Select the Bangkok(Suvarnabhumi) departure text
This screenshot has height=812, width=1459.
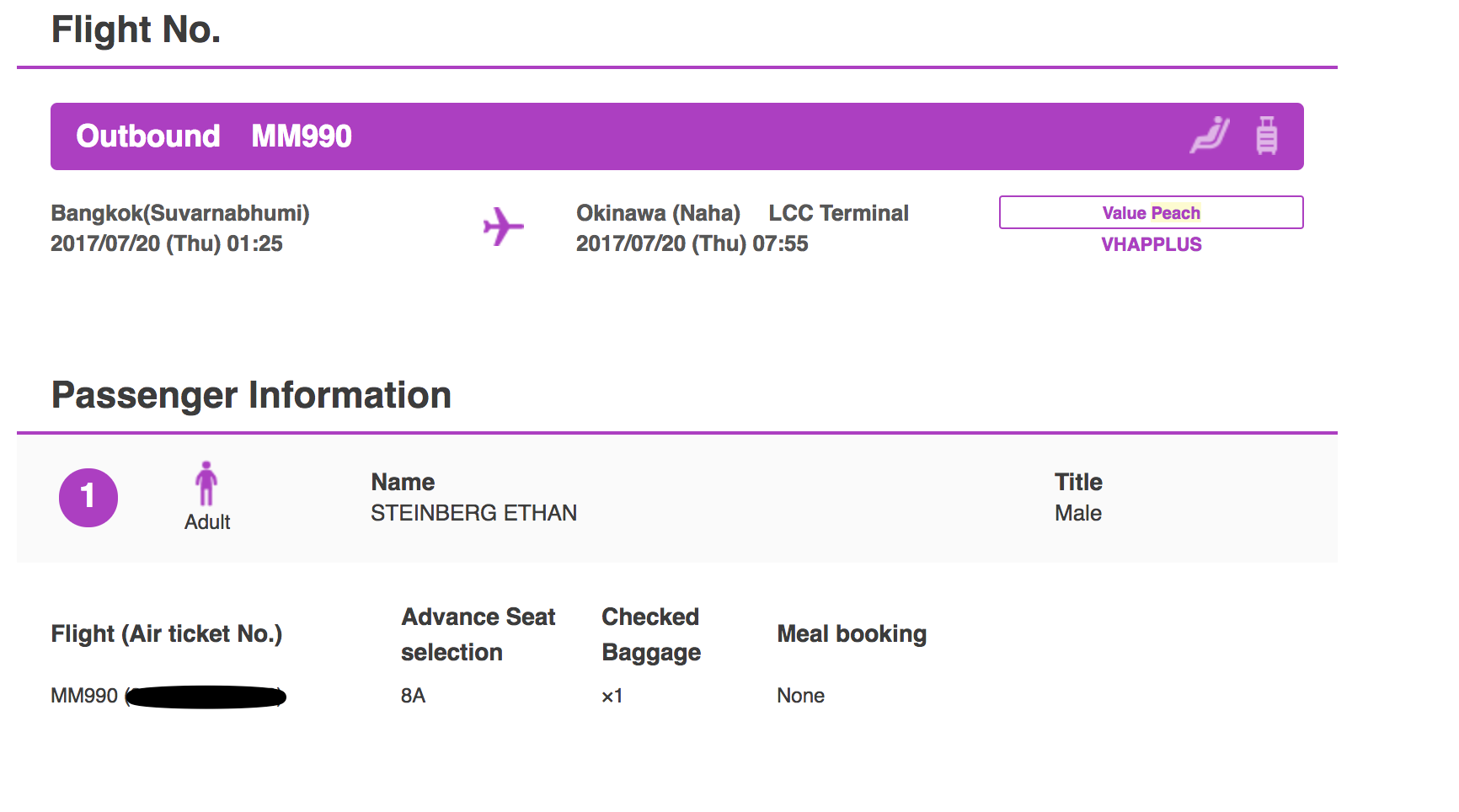pyautogui.click(x=180, y=213)
